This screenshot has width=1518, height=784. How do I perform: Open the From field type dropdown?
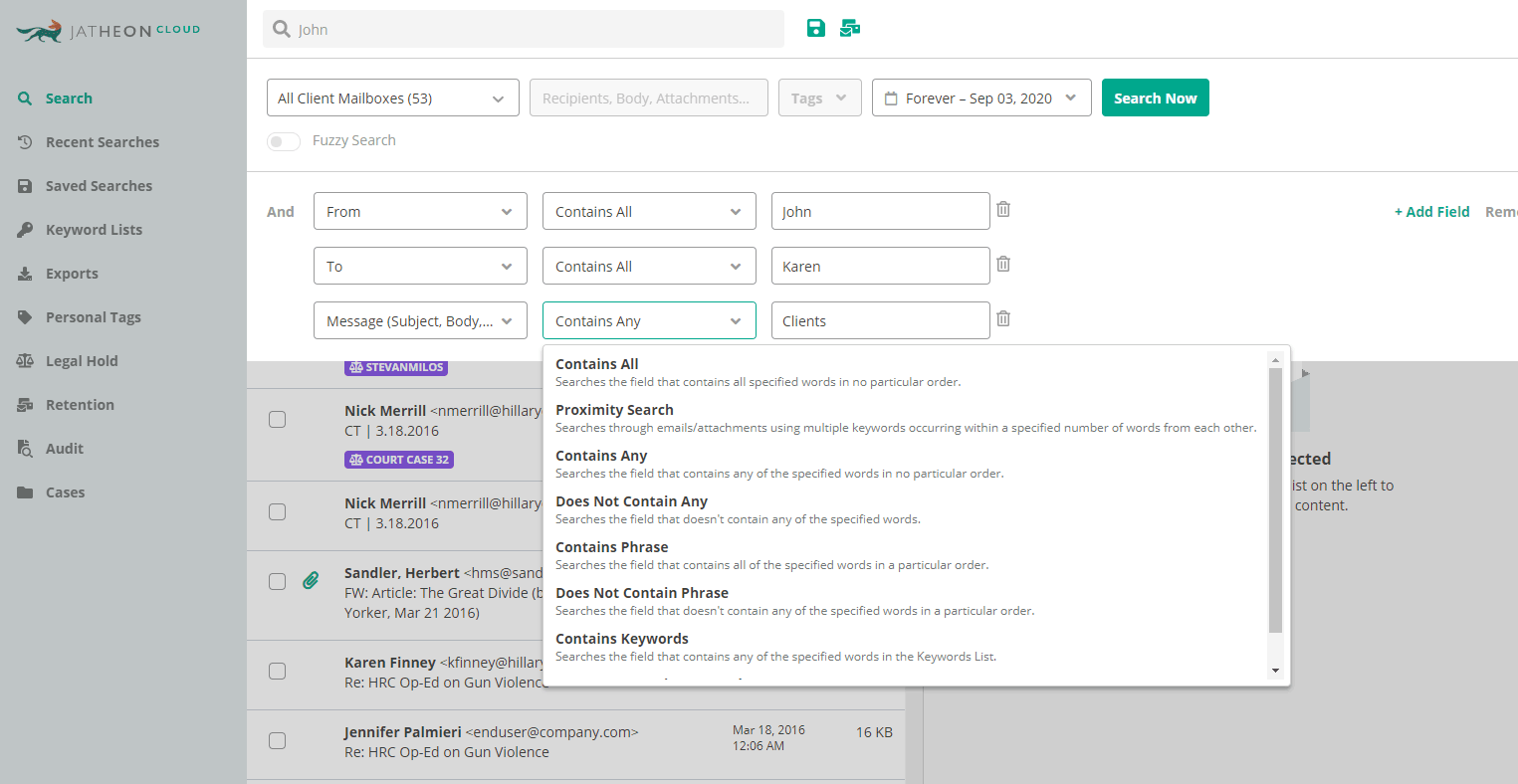419,212
